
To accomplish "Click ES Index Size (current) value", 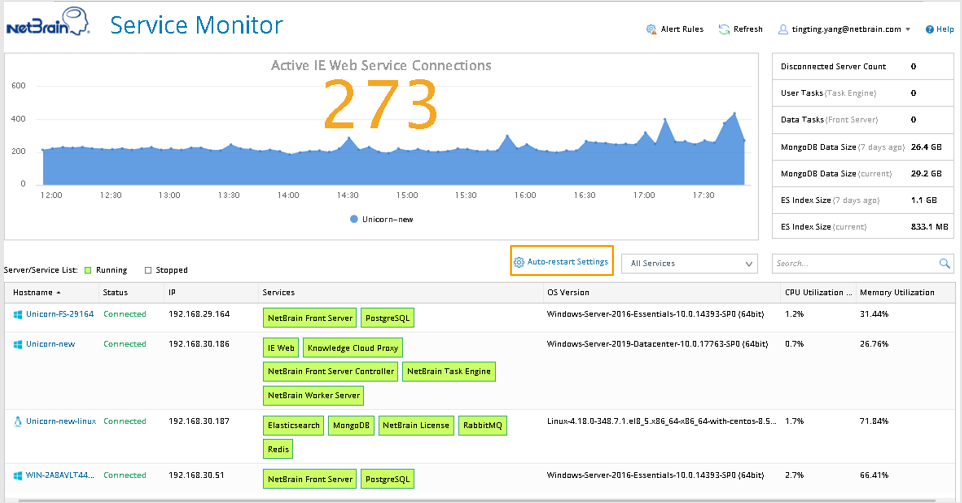I will click(929, 227).
